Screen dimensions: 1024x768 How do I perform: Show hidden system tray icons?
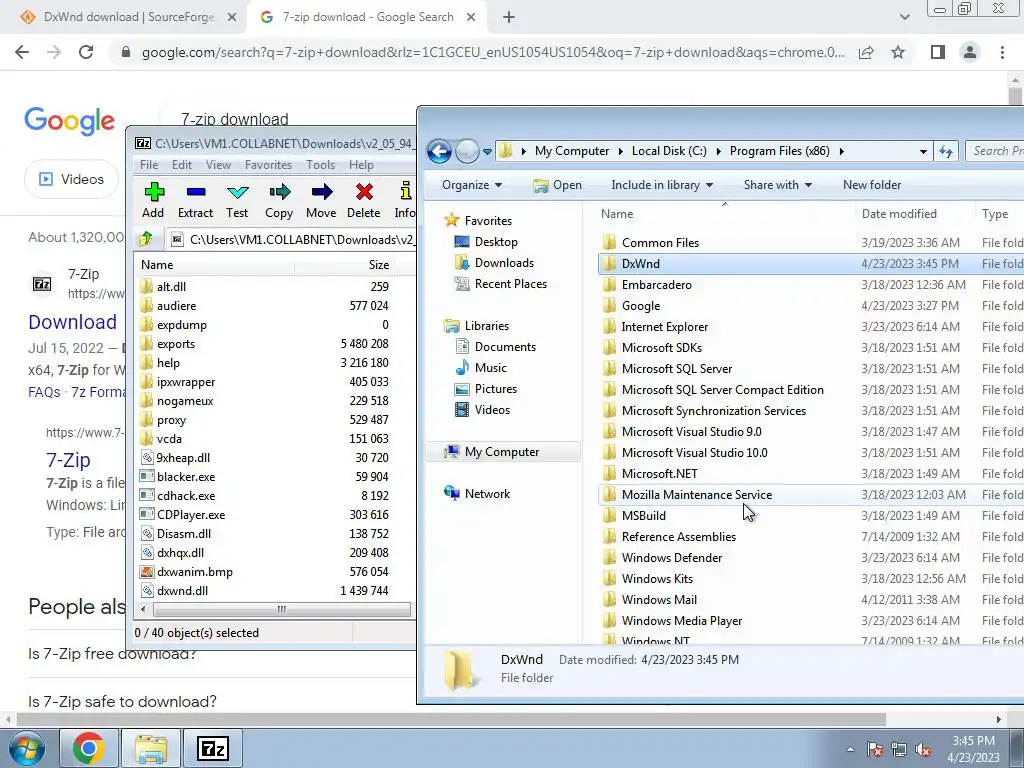pos(850,750)
